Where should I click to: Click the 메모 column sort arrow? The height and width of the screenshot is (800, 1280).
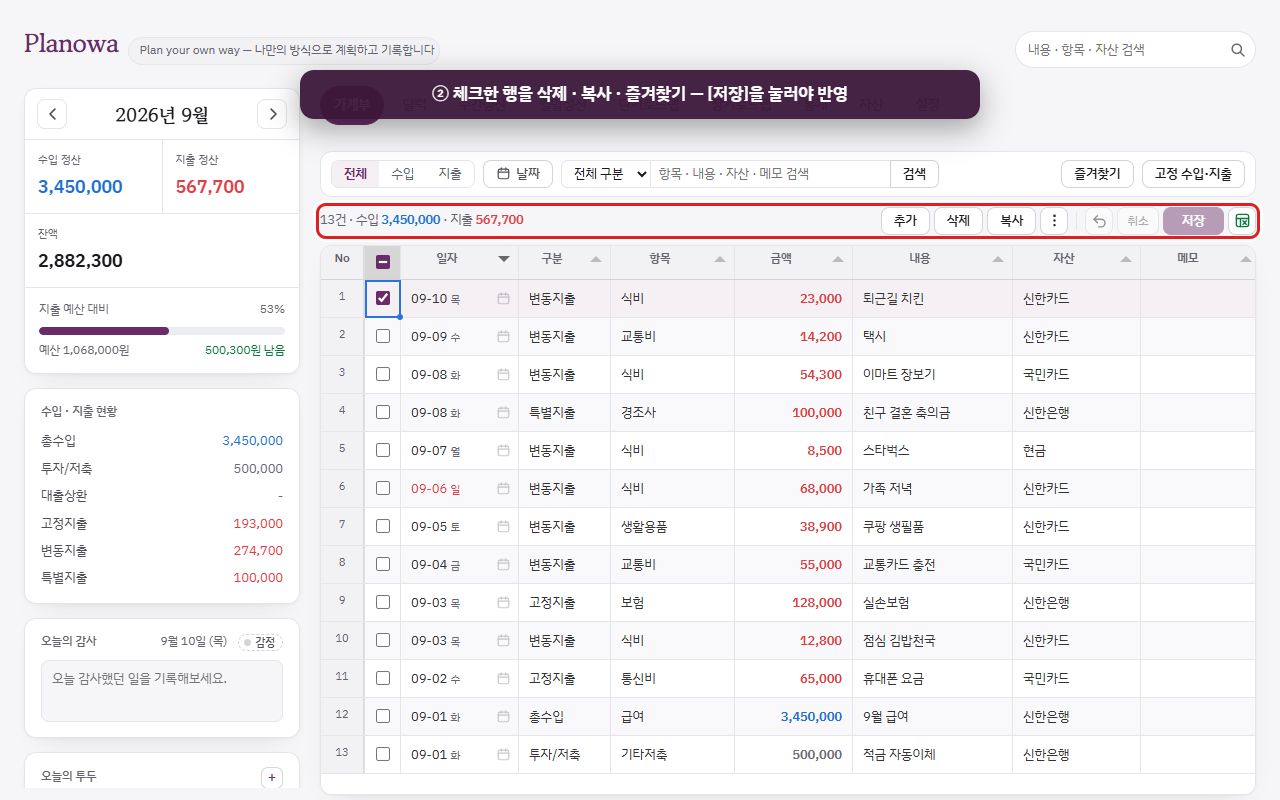(1245, 259)
